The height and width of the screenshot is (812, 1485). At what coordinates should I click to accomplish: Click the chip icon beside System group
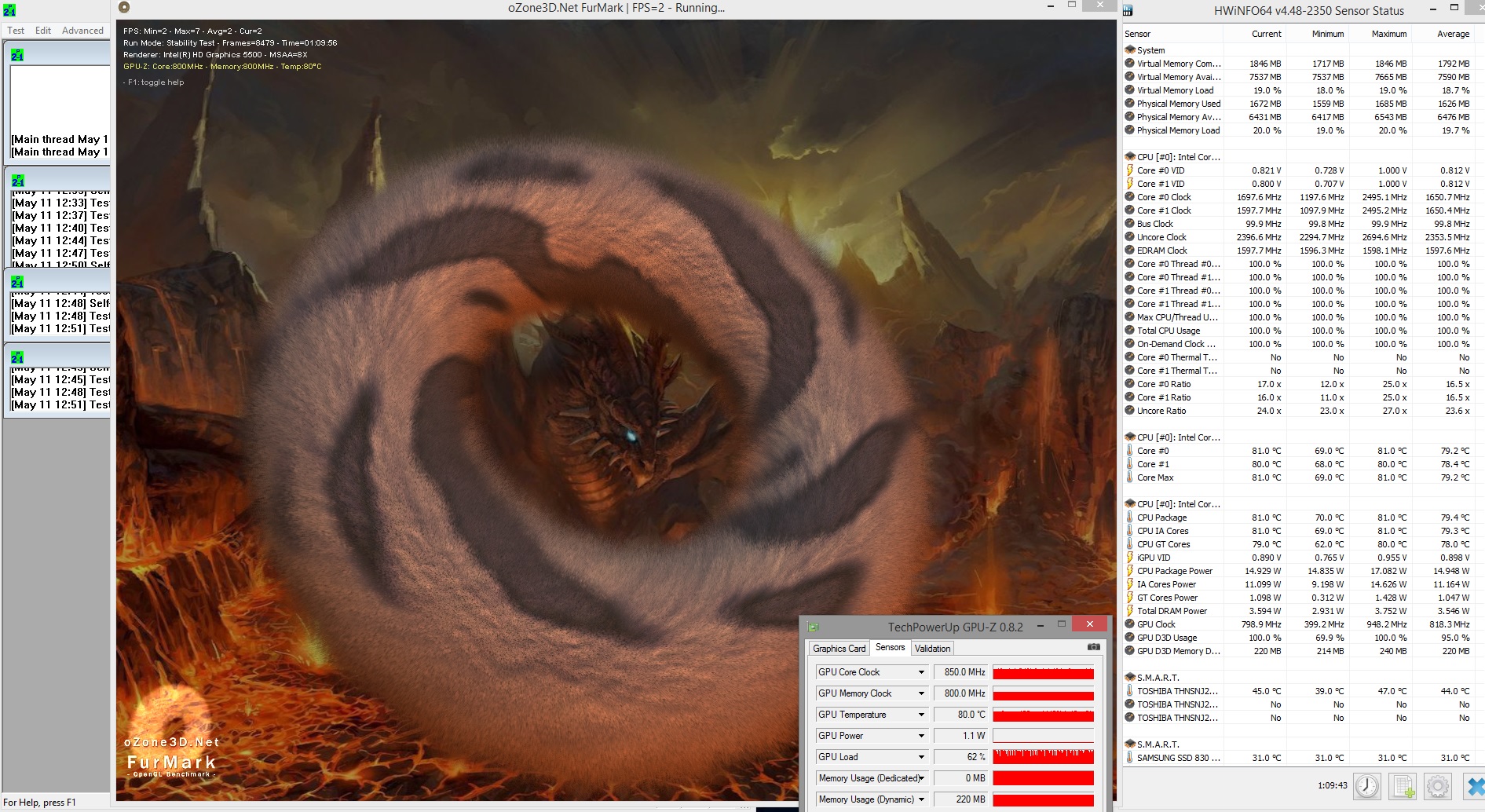pos(1130,49)
